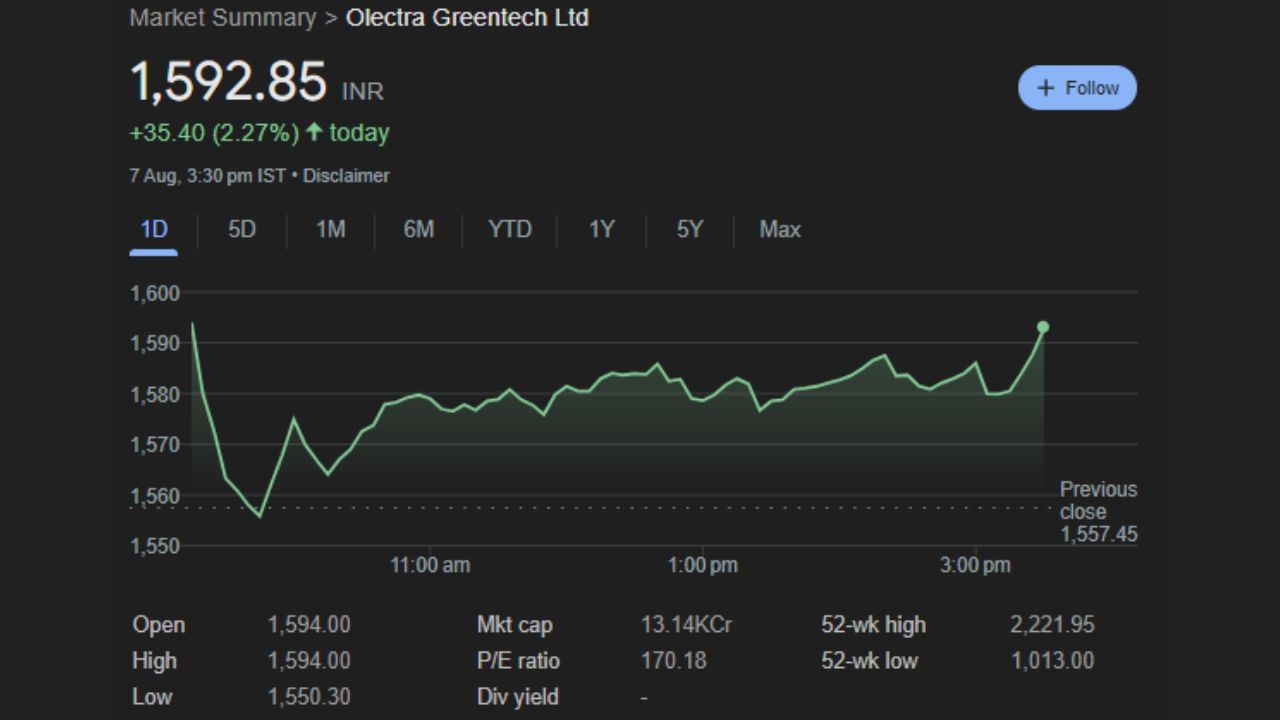This screenshot has width=1280, height=720.
Task: Click the High label
Action: tap(154, 661)
